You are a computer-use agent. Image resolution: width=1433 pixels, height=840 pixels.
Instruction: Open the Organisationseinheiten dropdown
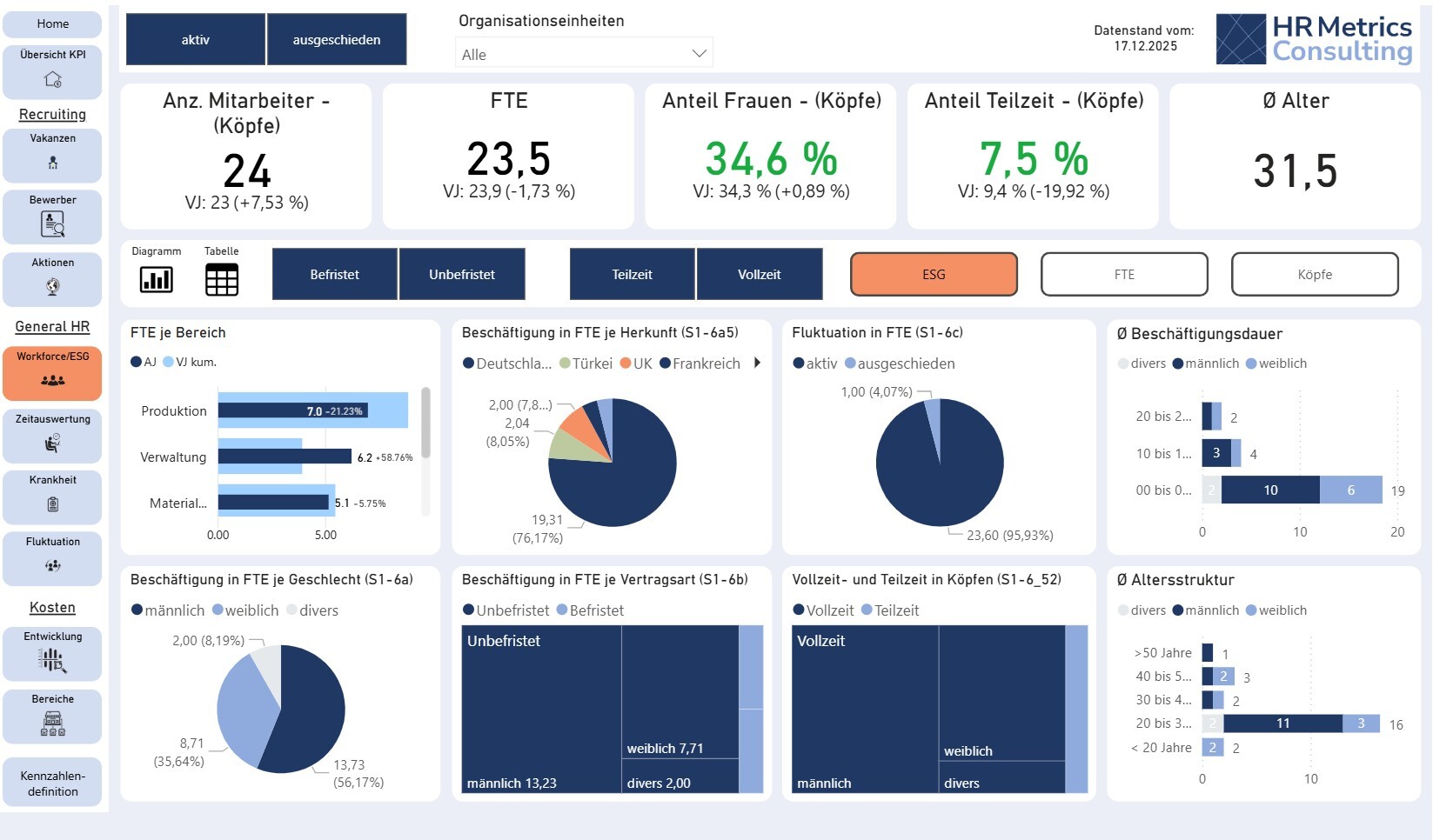pyautogui.click(x=583, y=54)
